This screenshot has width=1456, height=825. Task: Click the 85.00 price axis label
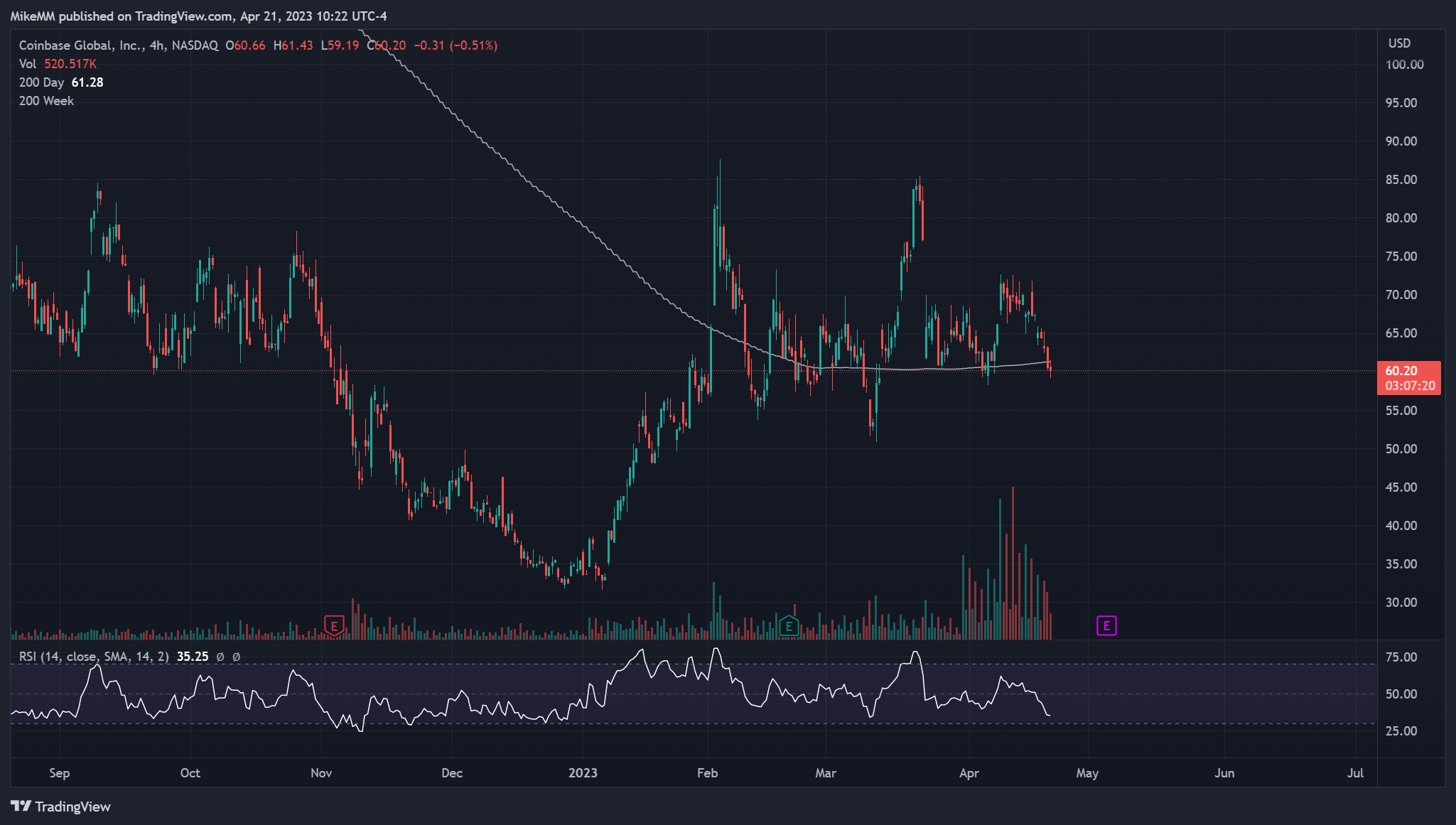point(1401,180)
